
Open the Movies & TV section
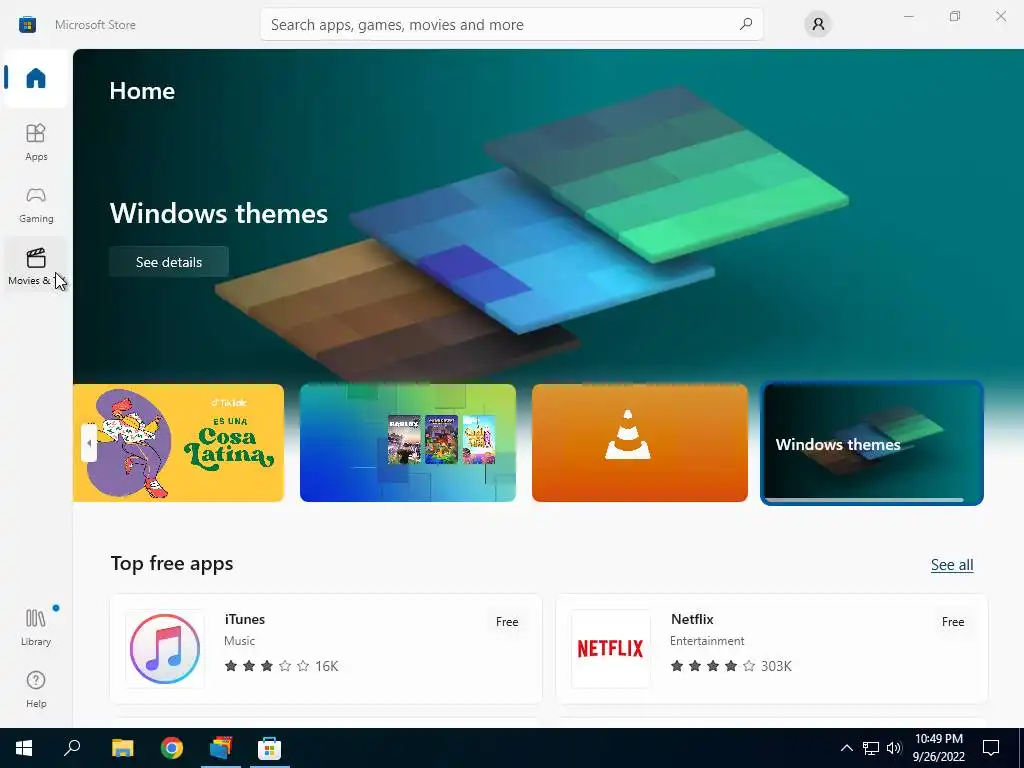click(36, 266)
